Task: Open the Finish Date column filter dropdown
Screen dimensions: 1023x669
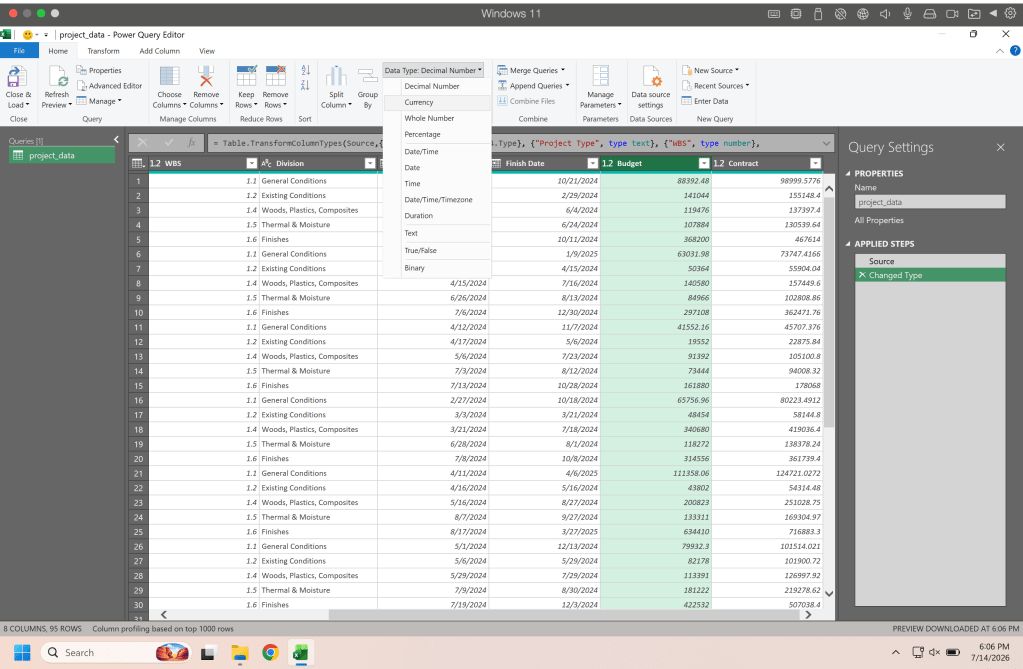Action: point(592,163)
